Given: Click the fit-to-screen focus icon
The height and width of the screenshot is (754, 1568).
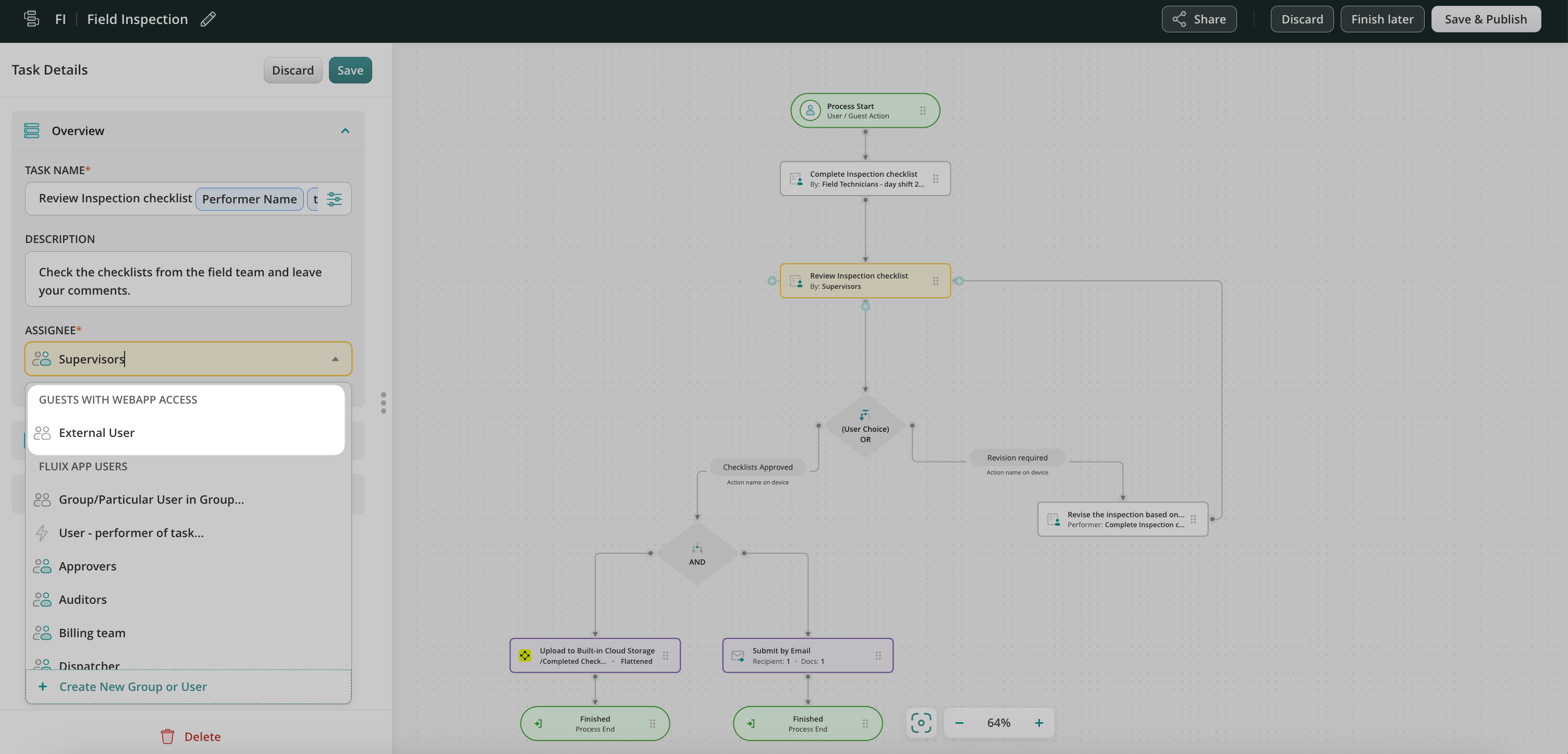Looking at the screenshot, I should click(x=921, y=723).
